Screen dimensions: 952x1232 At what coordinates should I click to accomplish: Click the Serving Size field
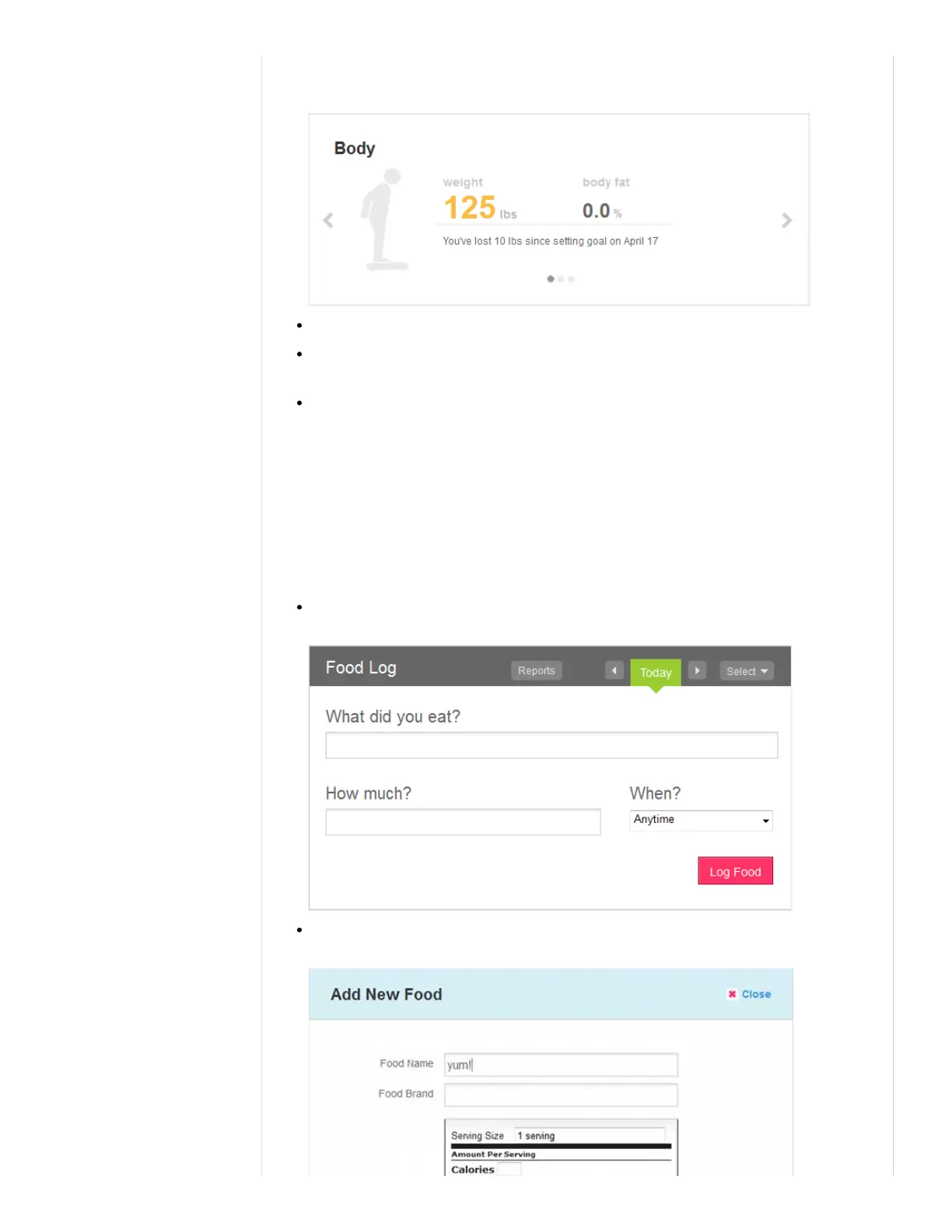pyautogui.click(x=590, y=1136)
